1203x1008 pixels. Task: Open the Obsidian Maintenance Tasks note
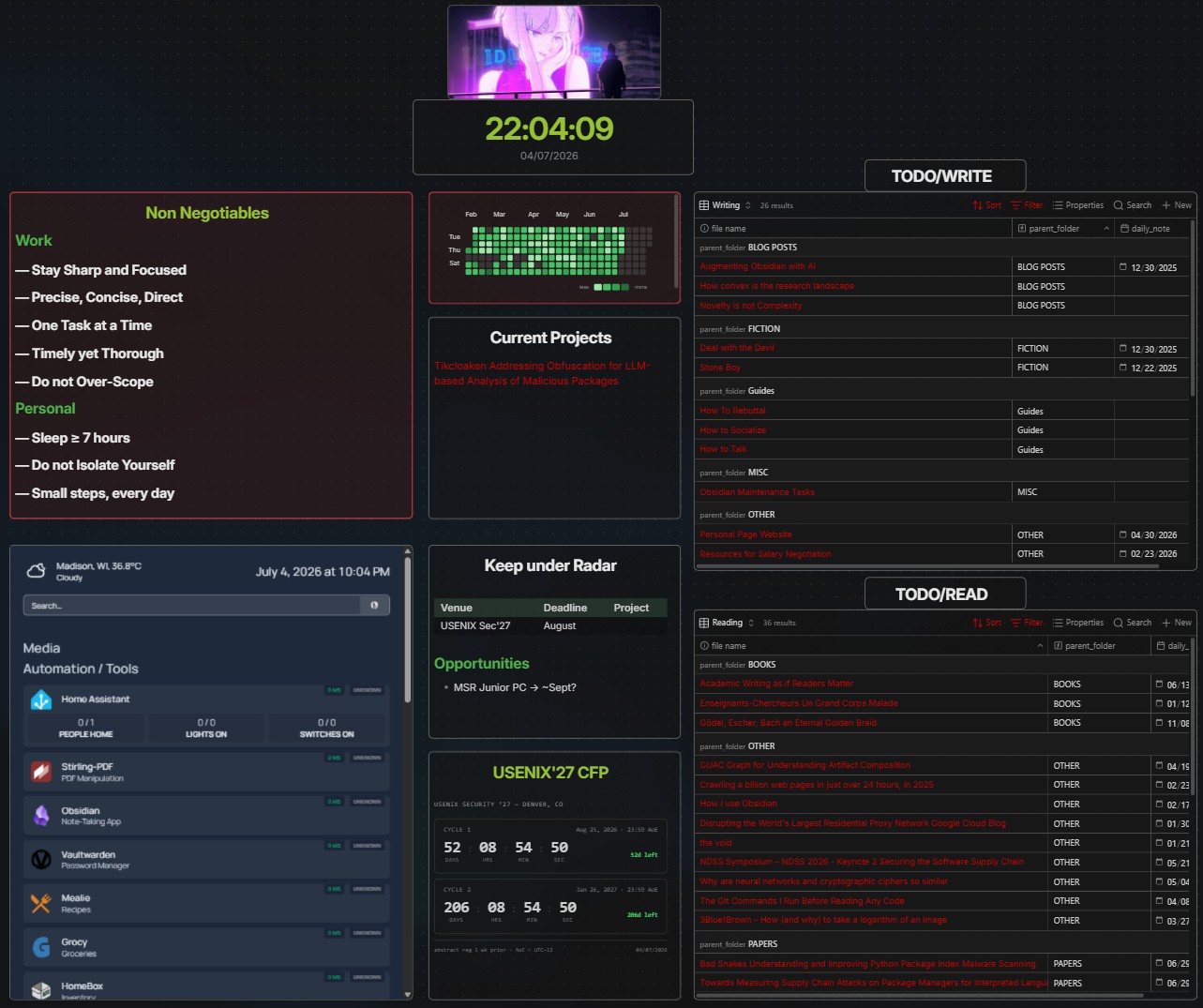(x=757, y=492)
